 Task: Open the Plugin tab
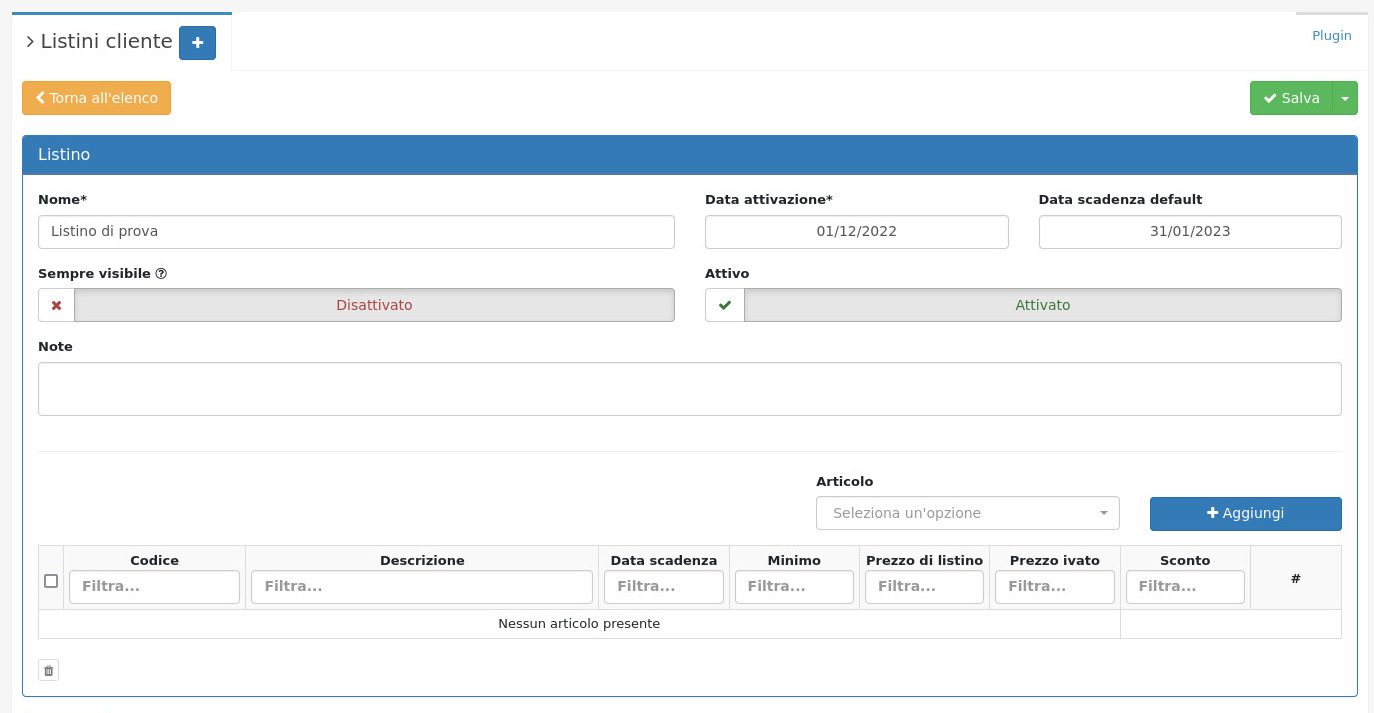pyautogui.click(x=1331, y=36)
